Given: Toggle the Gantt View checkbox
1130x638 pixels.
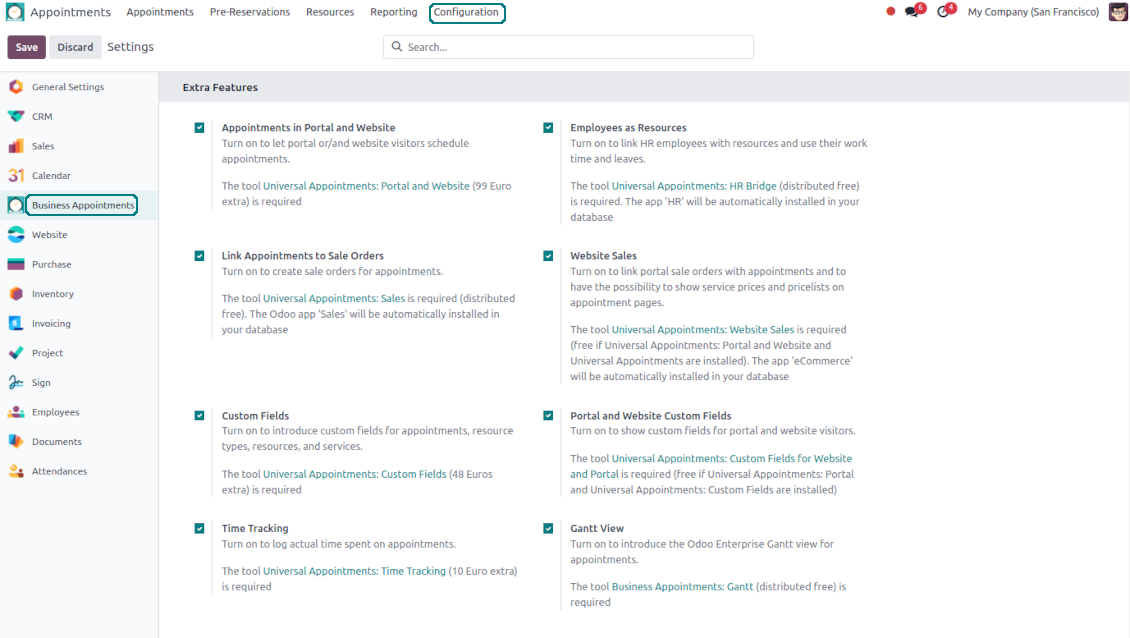Looking at the screenshot, I should click(548, 528).
